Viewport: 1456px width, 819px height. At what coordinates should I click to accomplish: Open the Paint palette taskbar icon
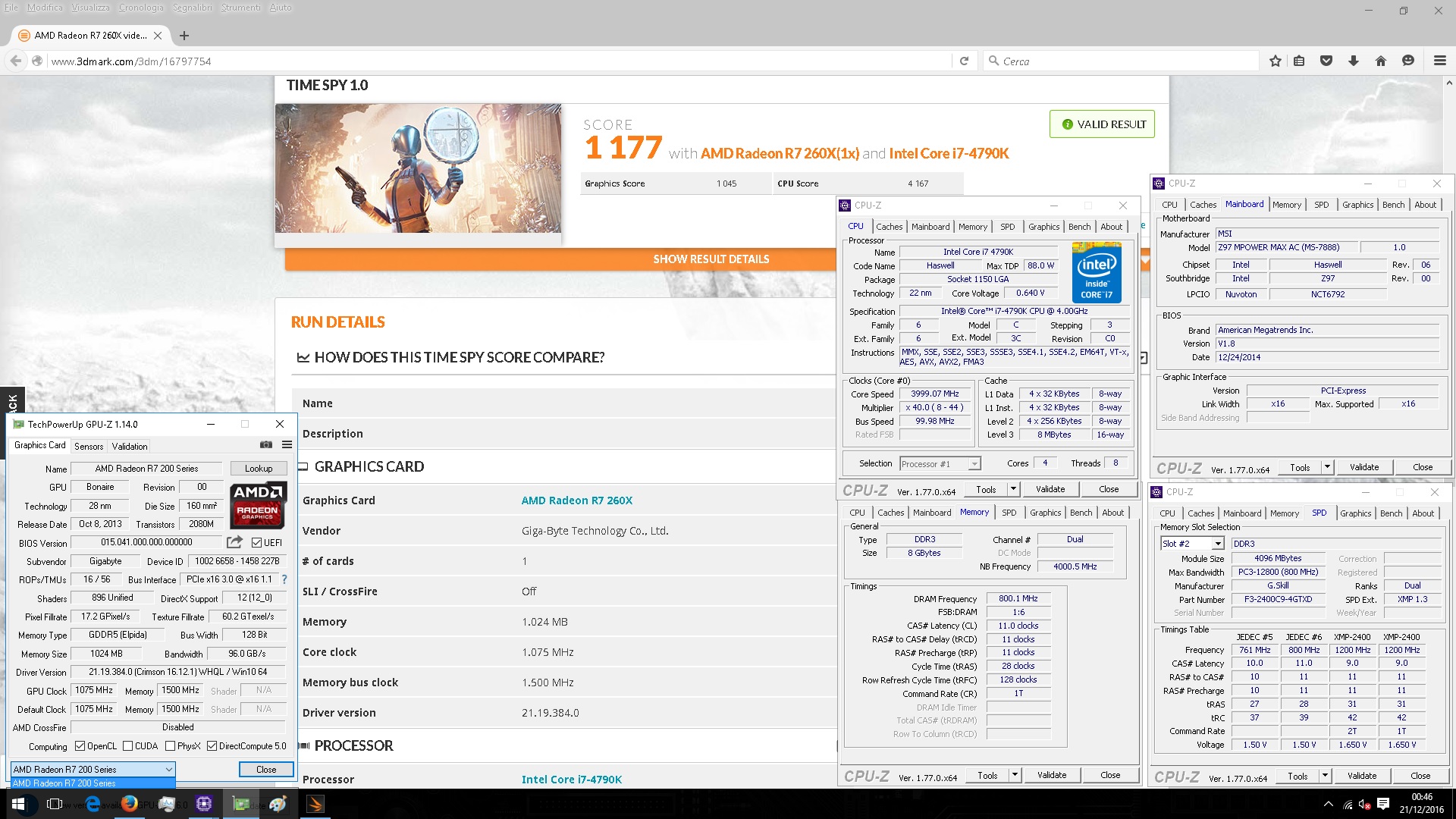coord(278,804)
